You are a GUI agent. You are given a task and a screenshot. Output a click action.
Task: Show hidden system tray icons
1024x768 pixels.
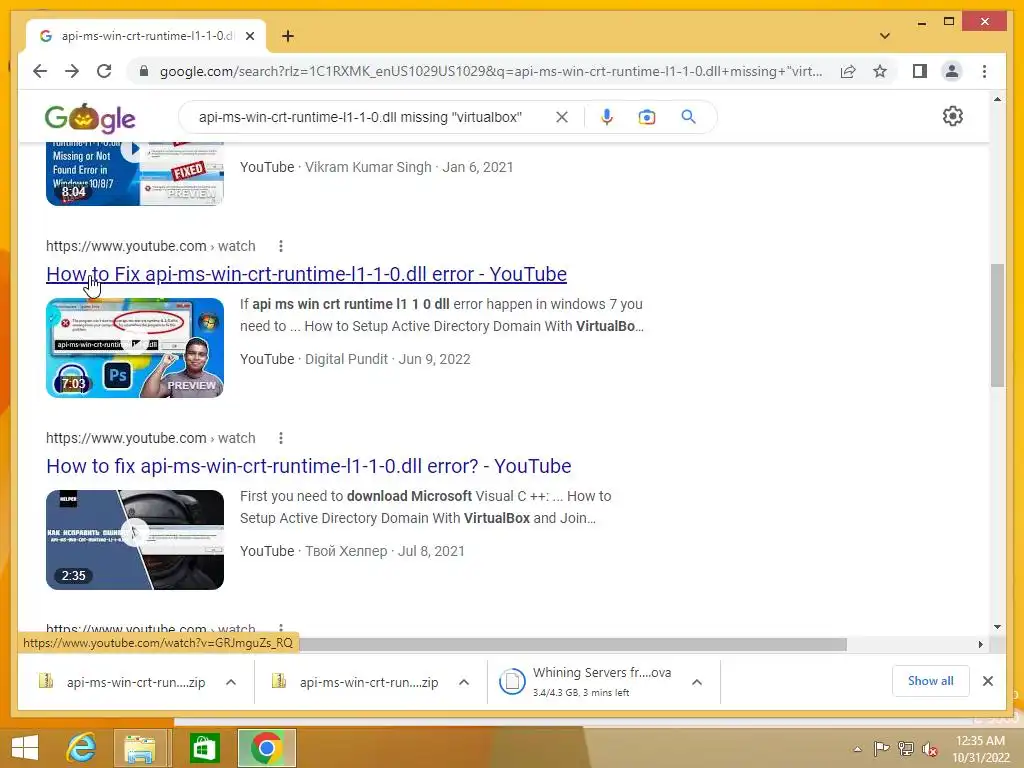pos(857,749)
